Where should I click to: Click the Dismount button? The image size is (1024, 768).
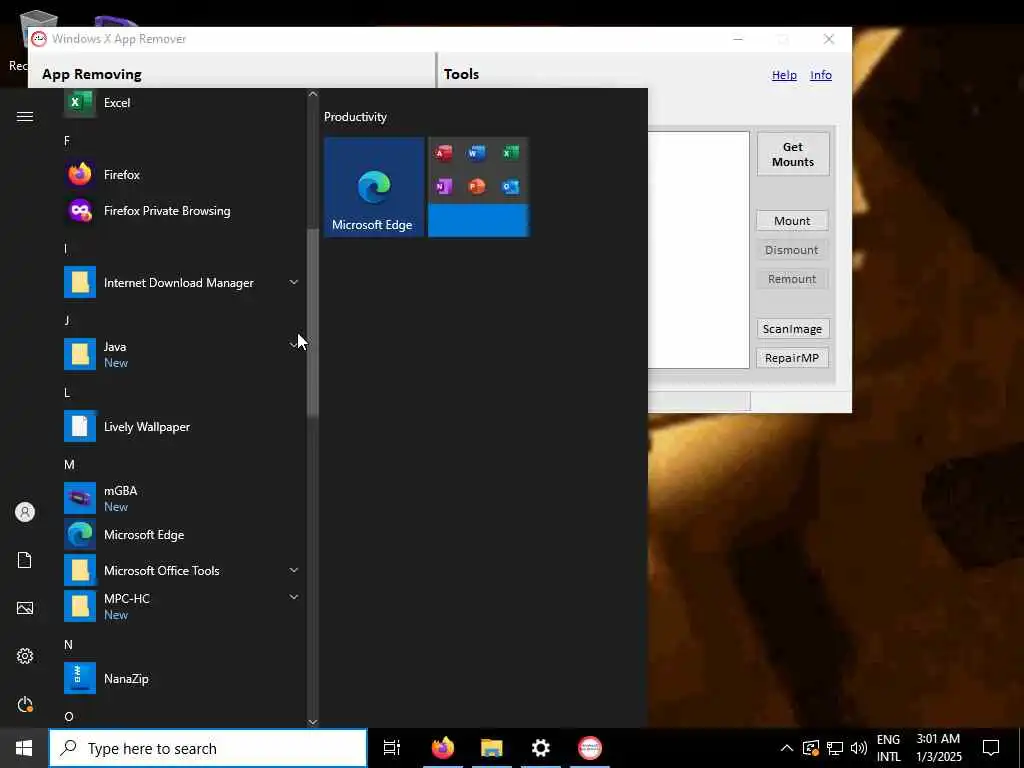click(792, 250)
